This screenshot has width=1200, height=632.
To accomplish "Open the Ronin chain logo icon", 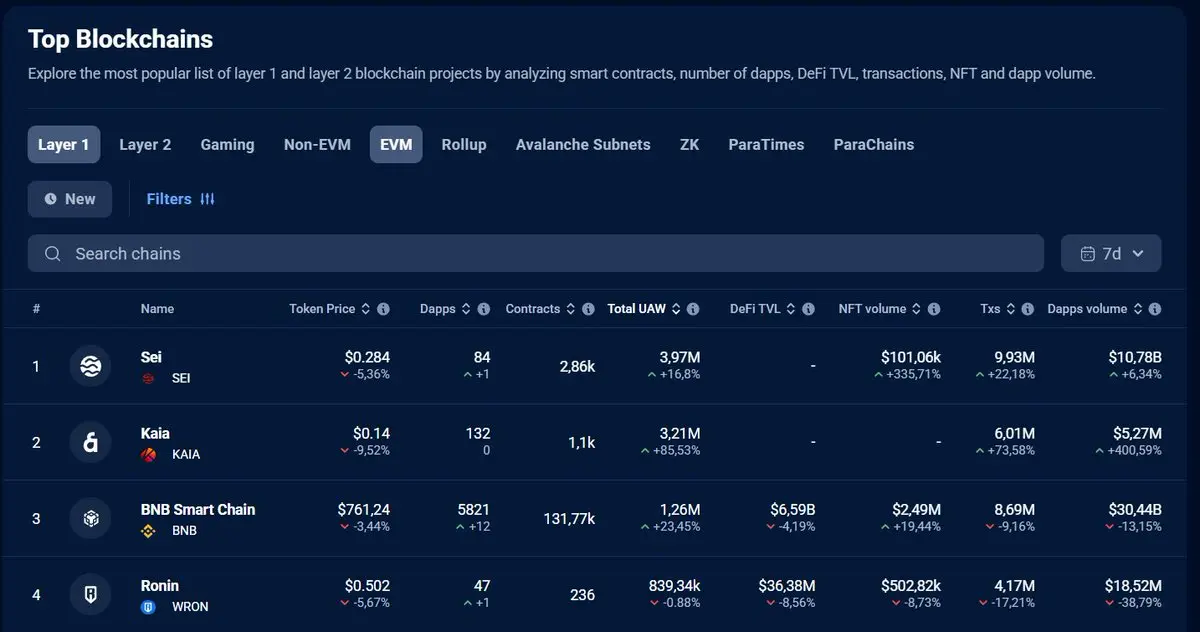I will 90,594.
